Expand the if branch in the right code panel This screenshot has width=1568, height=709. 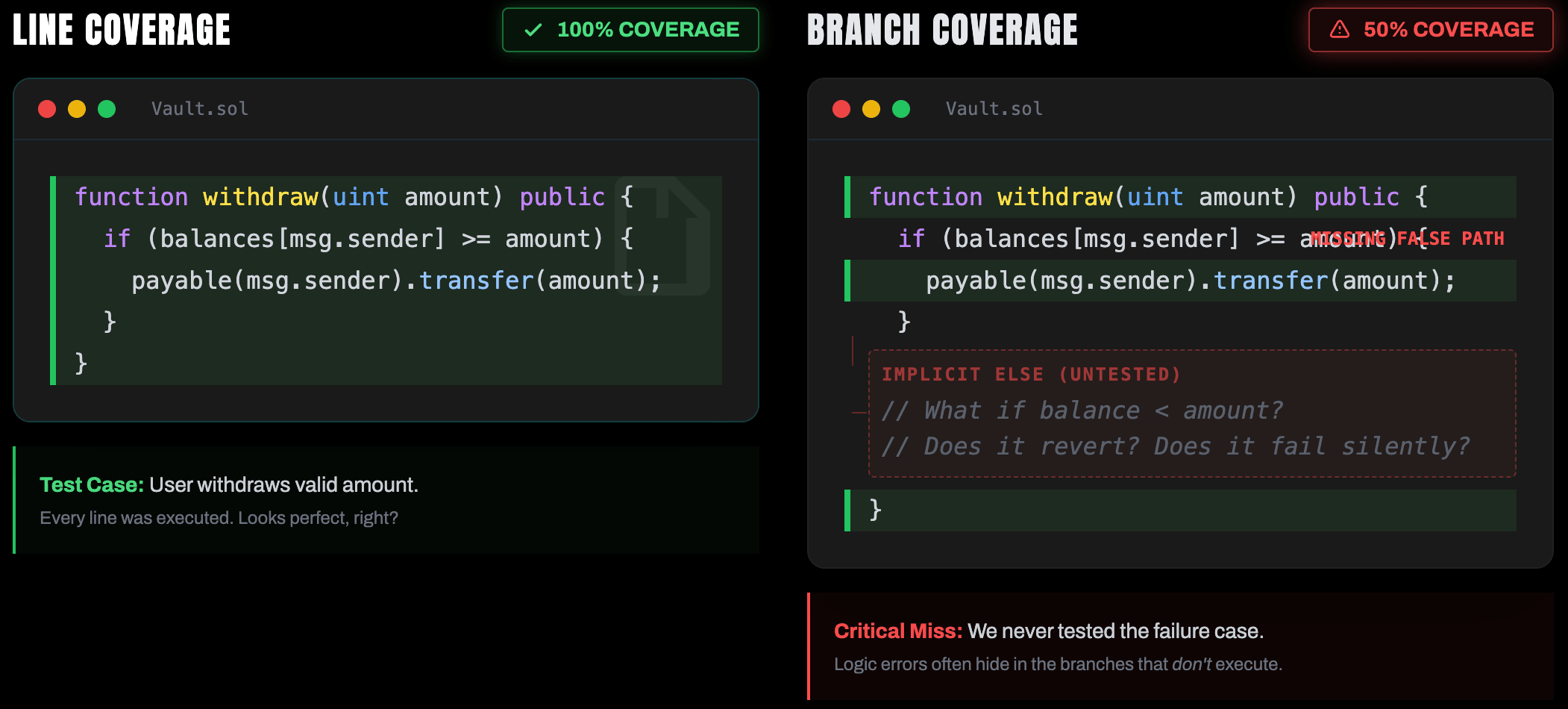pos(912,238)
